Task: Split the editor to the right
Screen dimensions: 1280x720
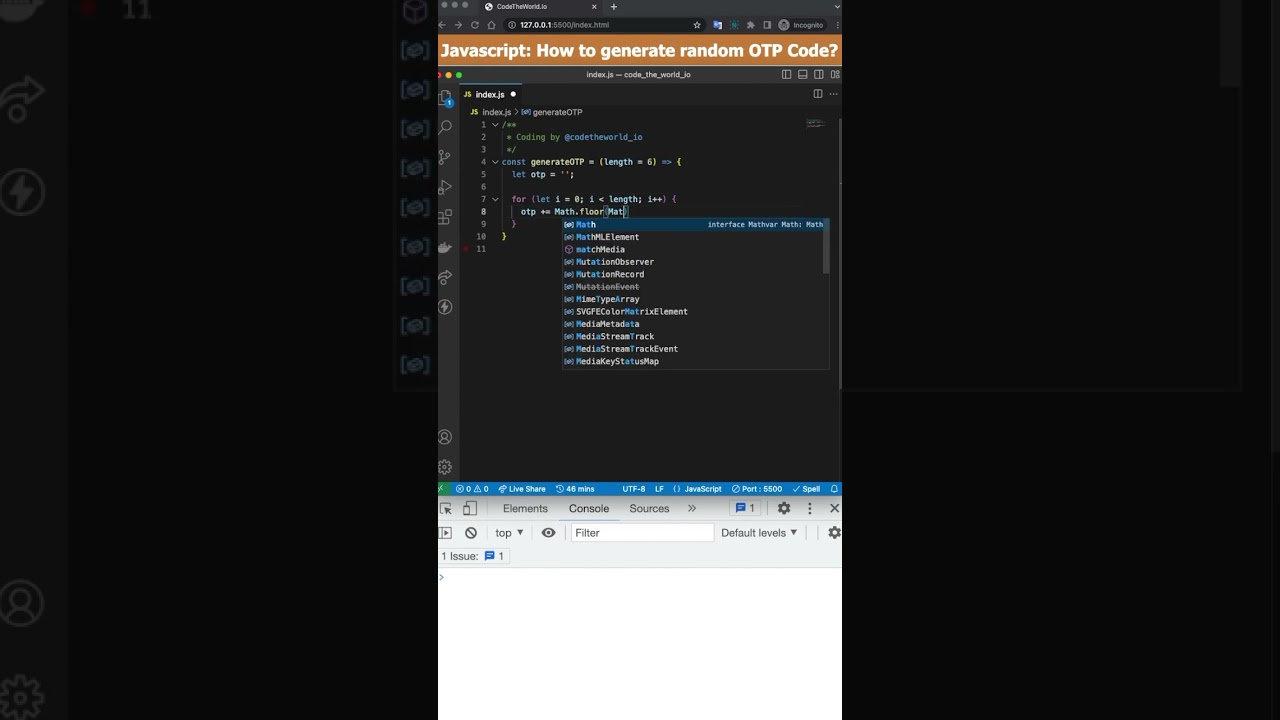Action: 817,94
